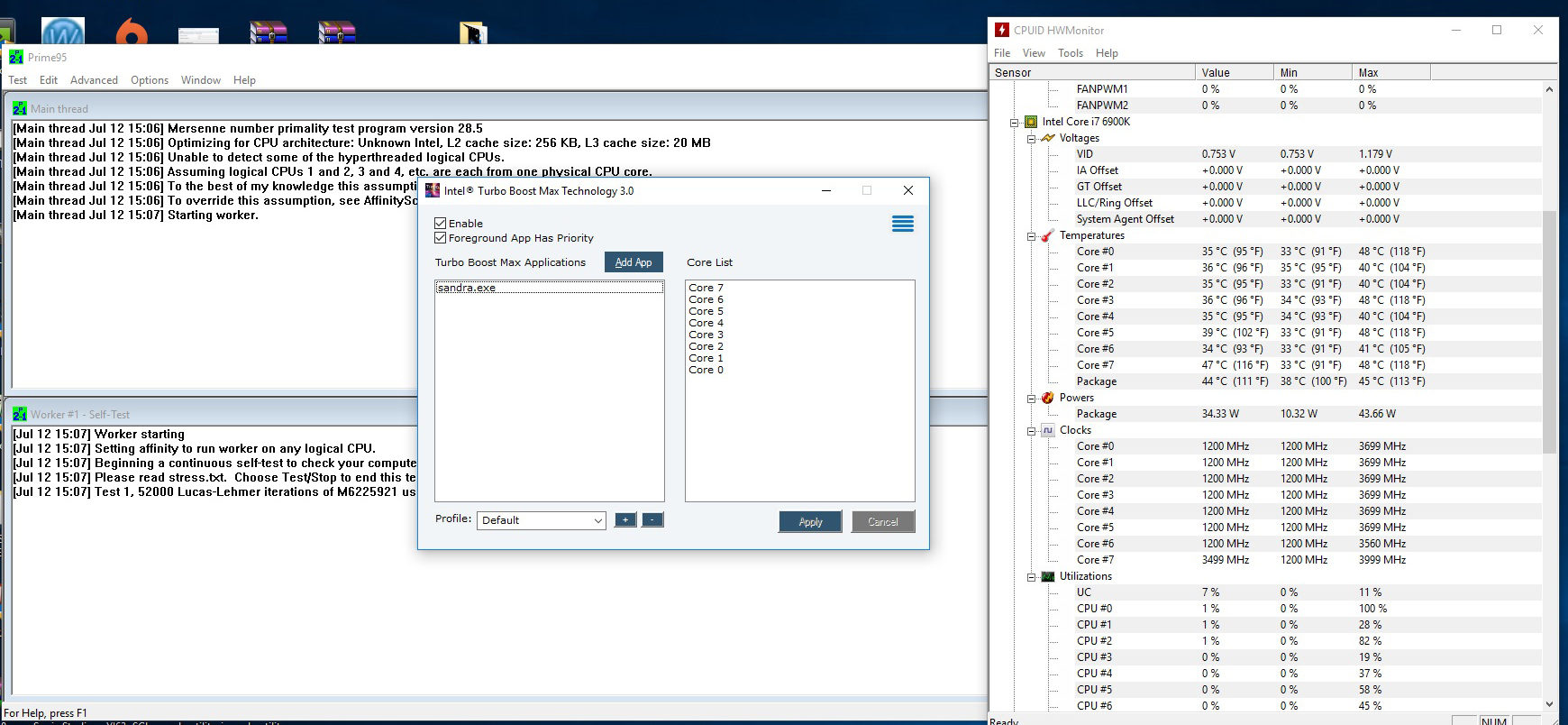Select Core 4 in Core List
This screenshot has width=1568, height=725.
(x=707, y=323)
